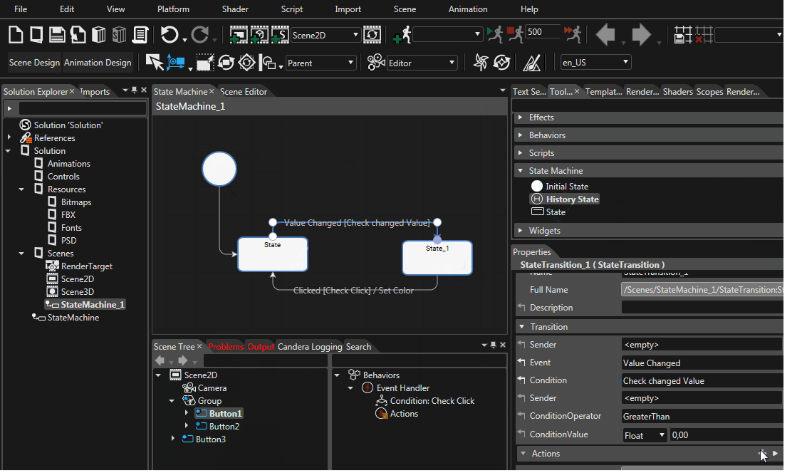This screenshot has width=785, height=472.
Task: Select StateMachine in Solution Explorer
Action: [73, 317]
